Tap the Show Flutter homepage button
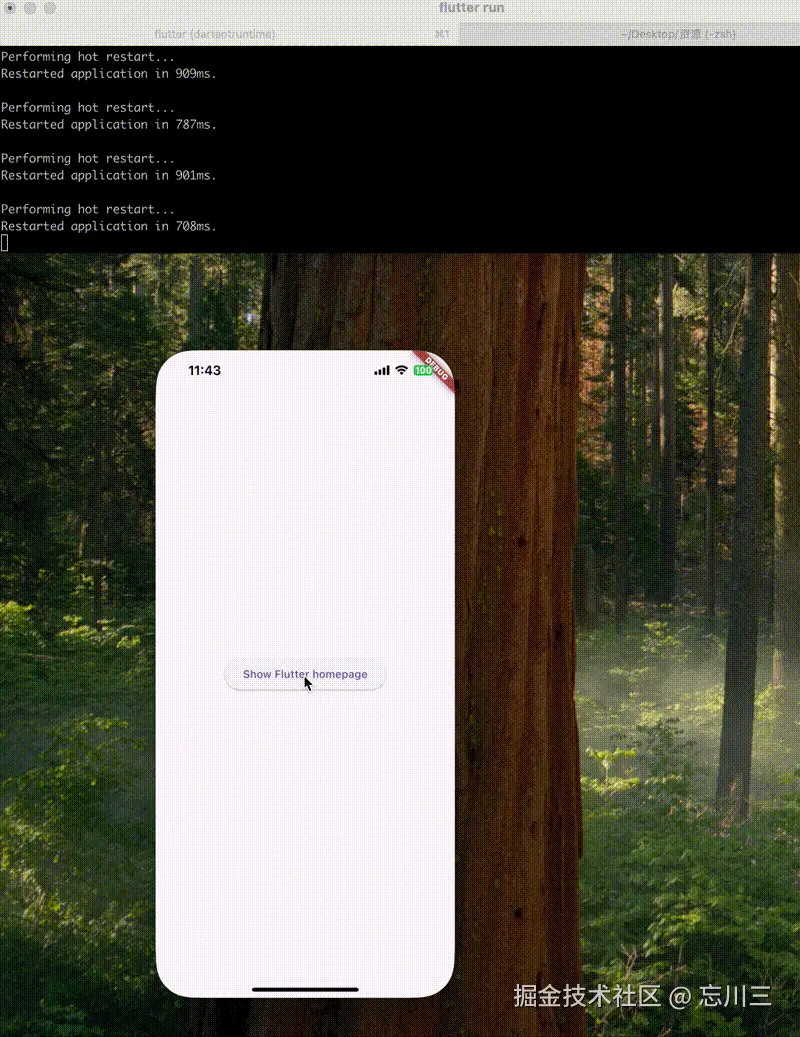The image size is (800, 1037). click(304, 674)
